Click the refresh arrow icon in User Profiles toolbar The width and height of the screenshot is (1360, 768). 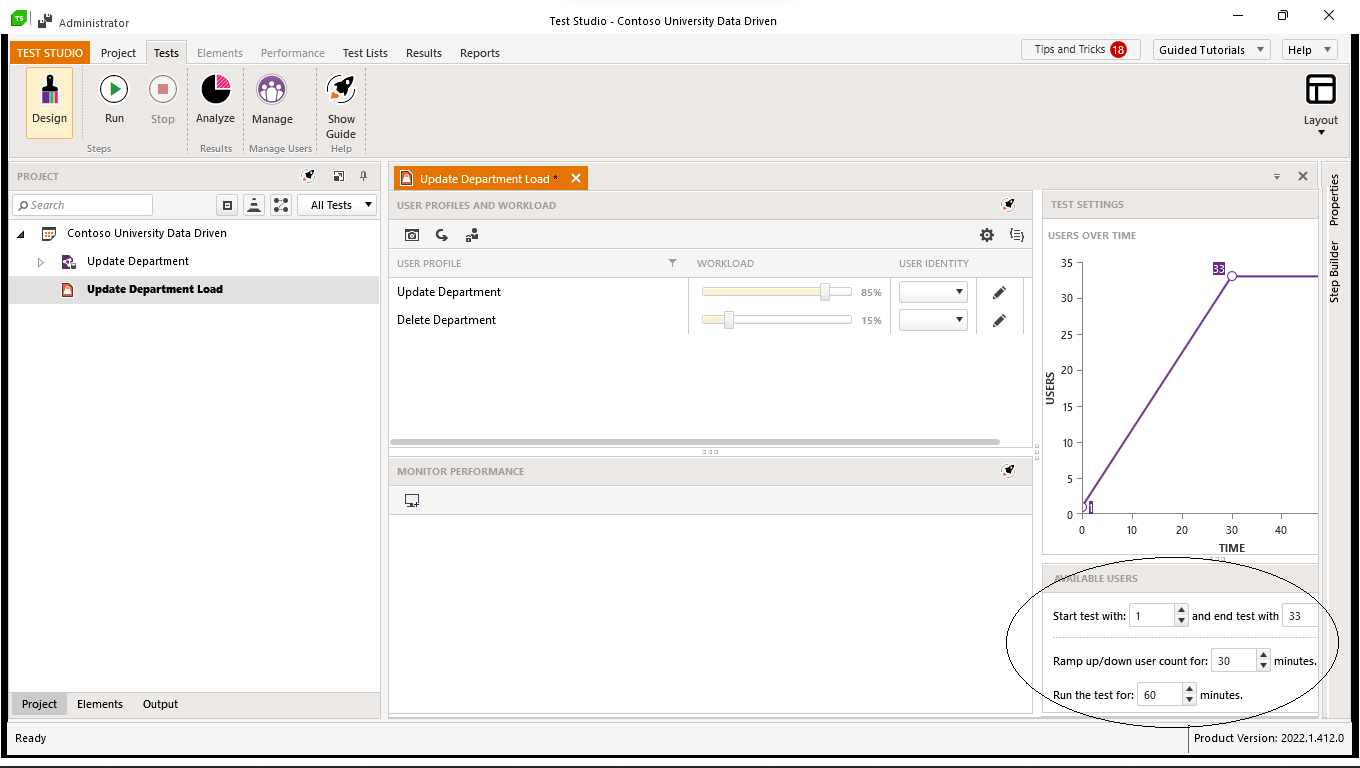(442, 235)
